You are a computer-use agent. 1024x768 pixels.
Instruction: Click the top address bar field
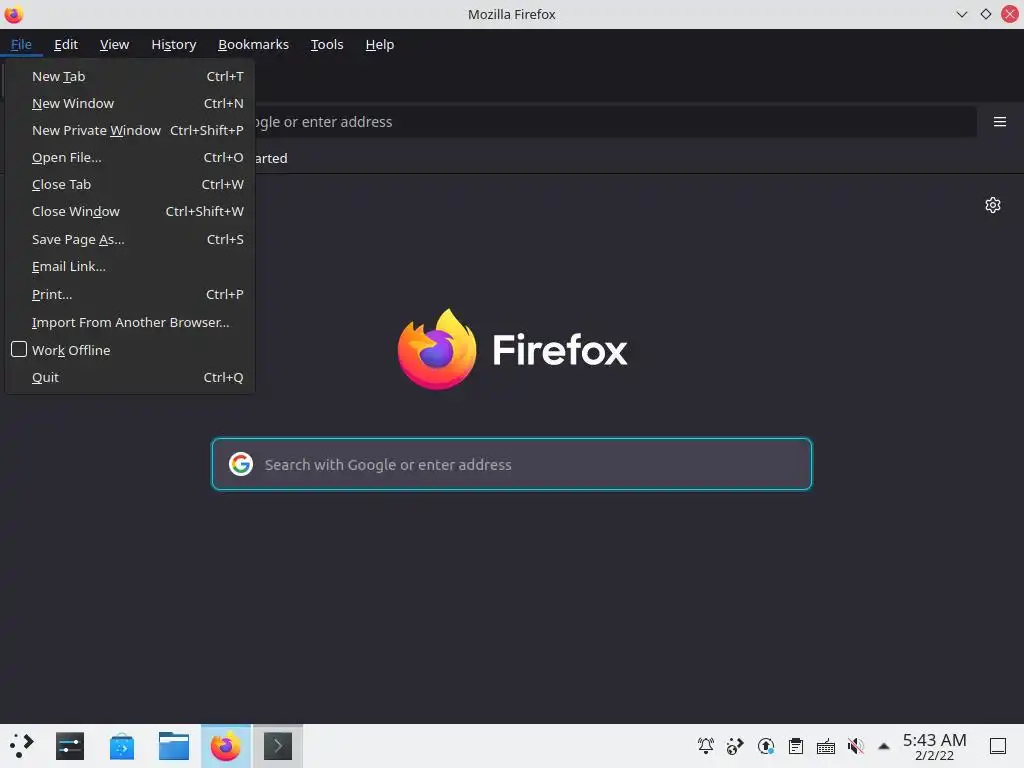click(614, 122)
